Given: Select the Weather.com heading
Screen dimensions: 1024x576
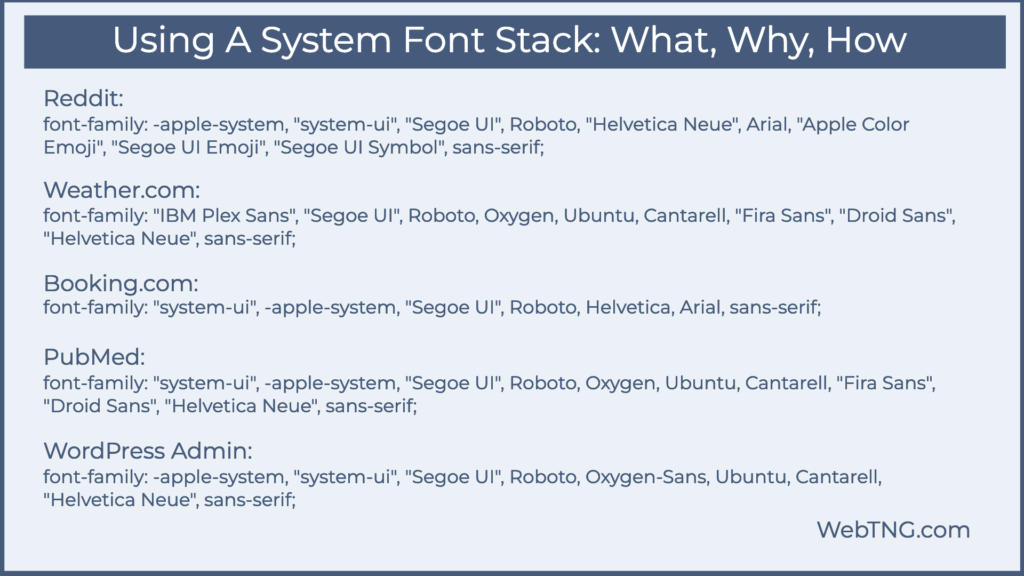Looking at the screenshot, I should [126, 190].
